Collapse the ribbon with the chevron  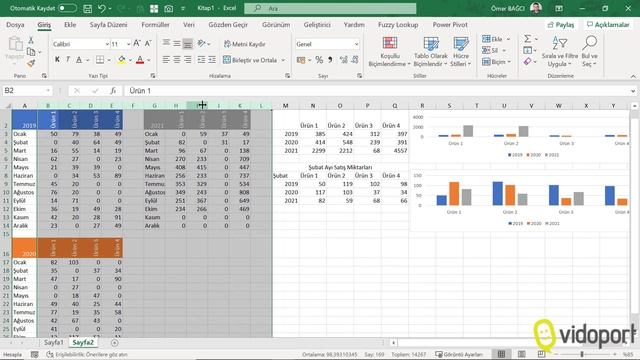[633, 76]
